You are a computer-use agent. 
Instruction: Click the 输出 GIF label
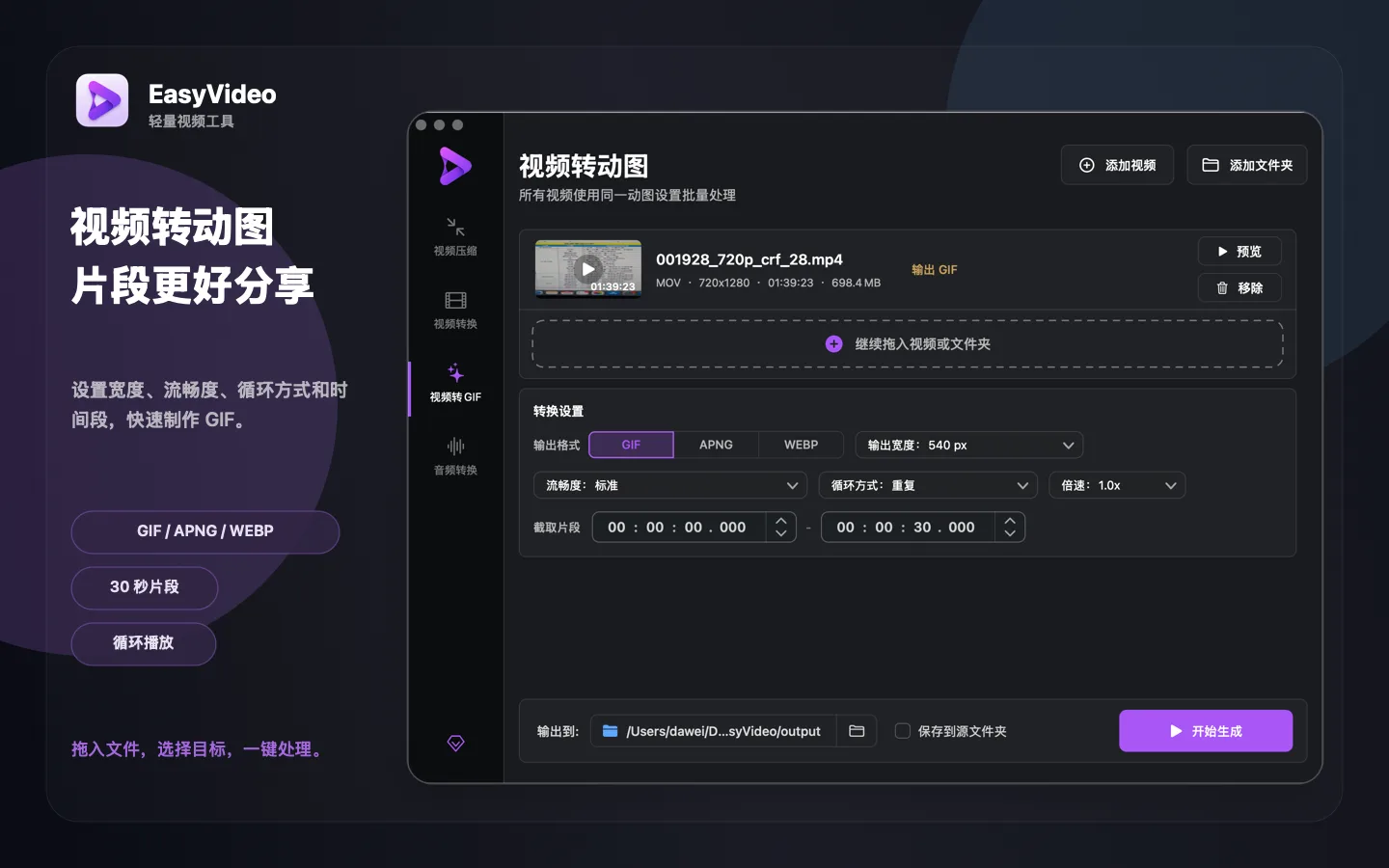coord(935,270)
